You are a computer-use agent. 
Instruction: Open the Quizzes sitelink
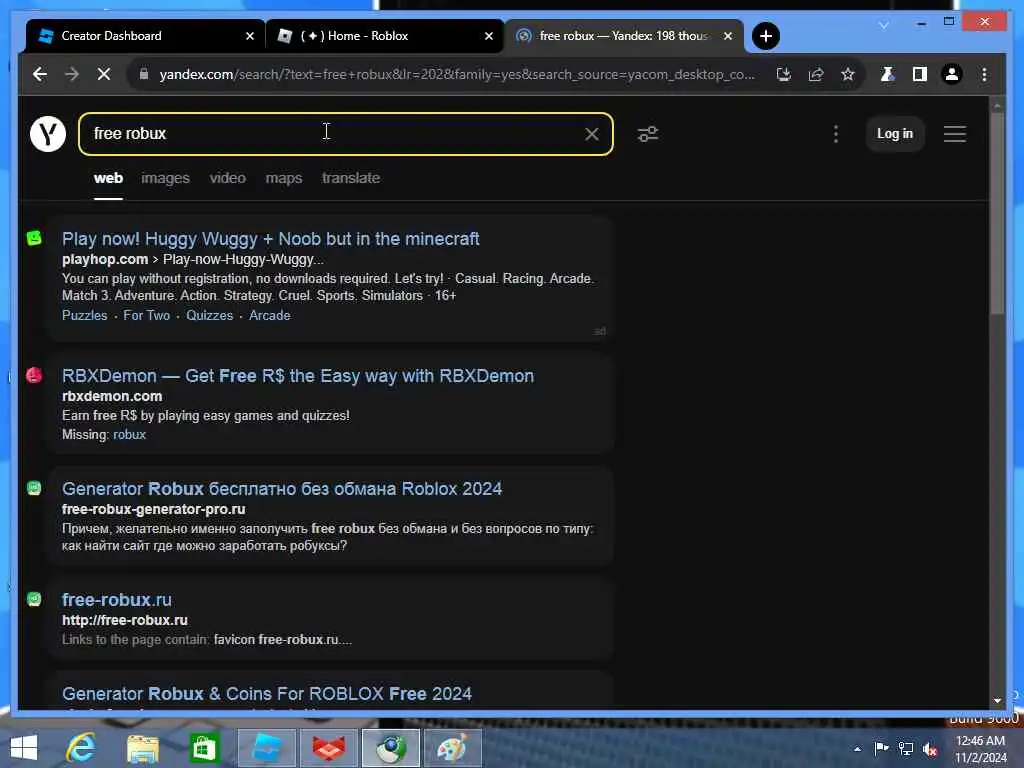[x=209, y=315]
